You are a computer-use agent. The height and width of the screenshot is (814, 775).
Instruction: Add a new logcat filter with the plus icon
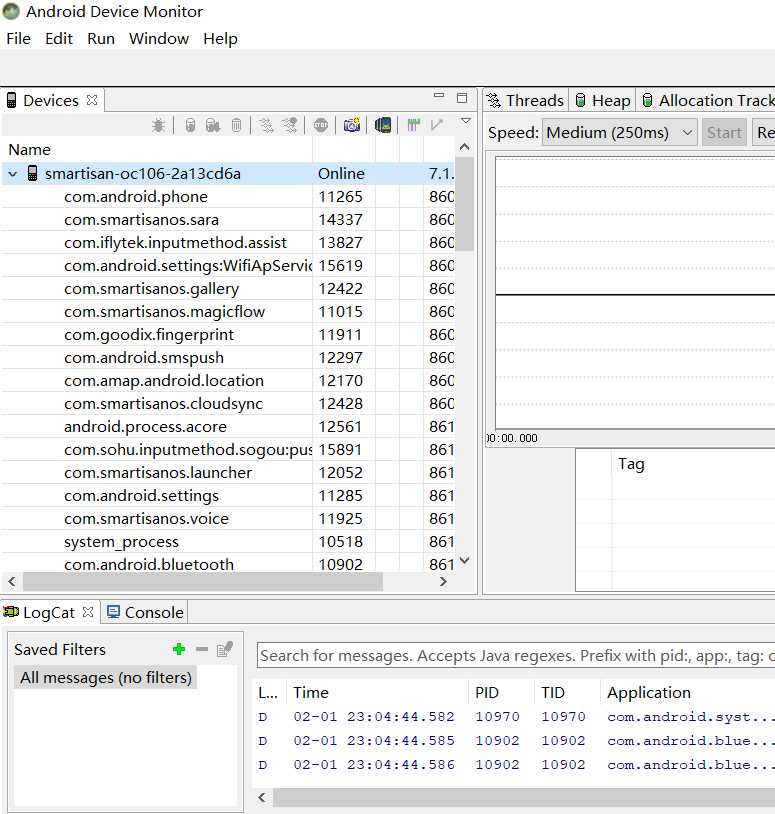point(179,649)
